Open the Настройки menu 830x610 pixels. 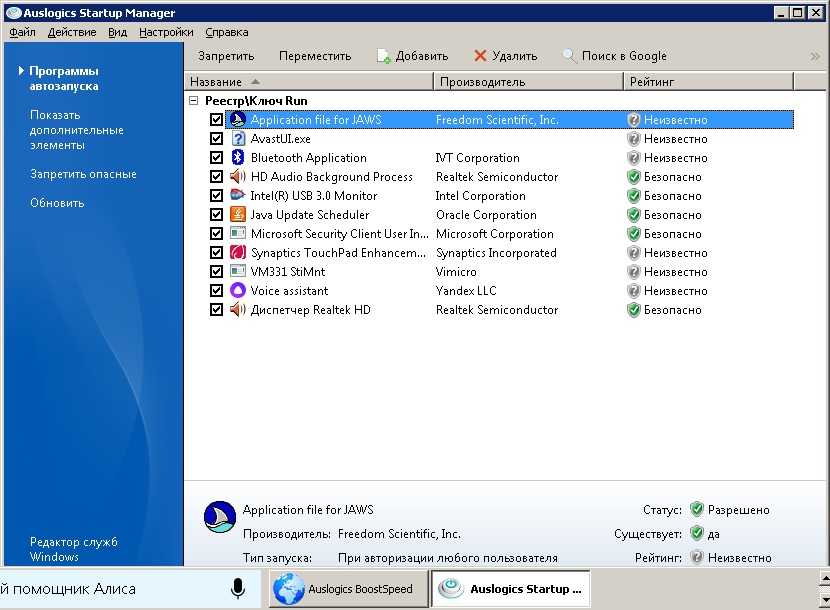(166, 32)
